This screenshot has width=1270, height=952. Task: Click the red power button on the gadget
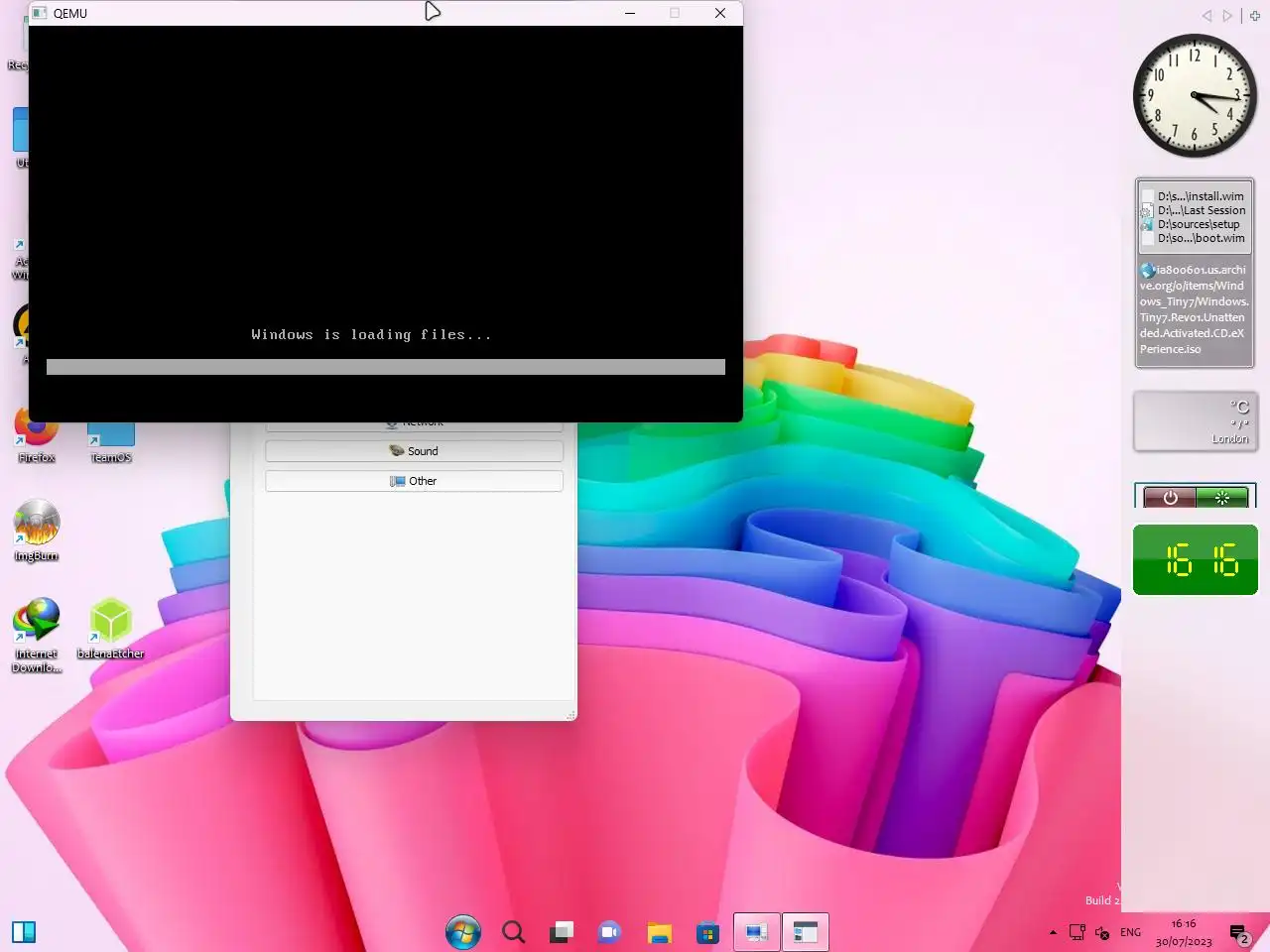pos(1170,498)
